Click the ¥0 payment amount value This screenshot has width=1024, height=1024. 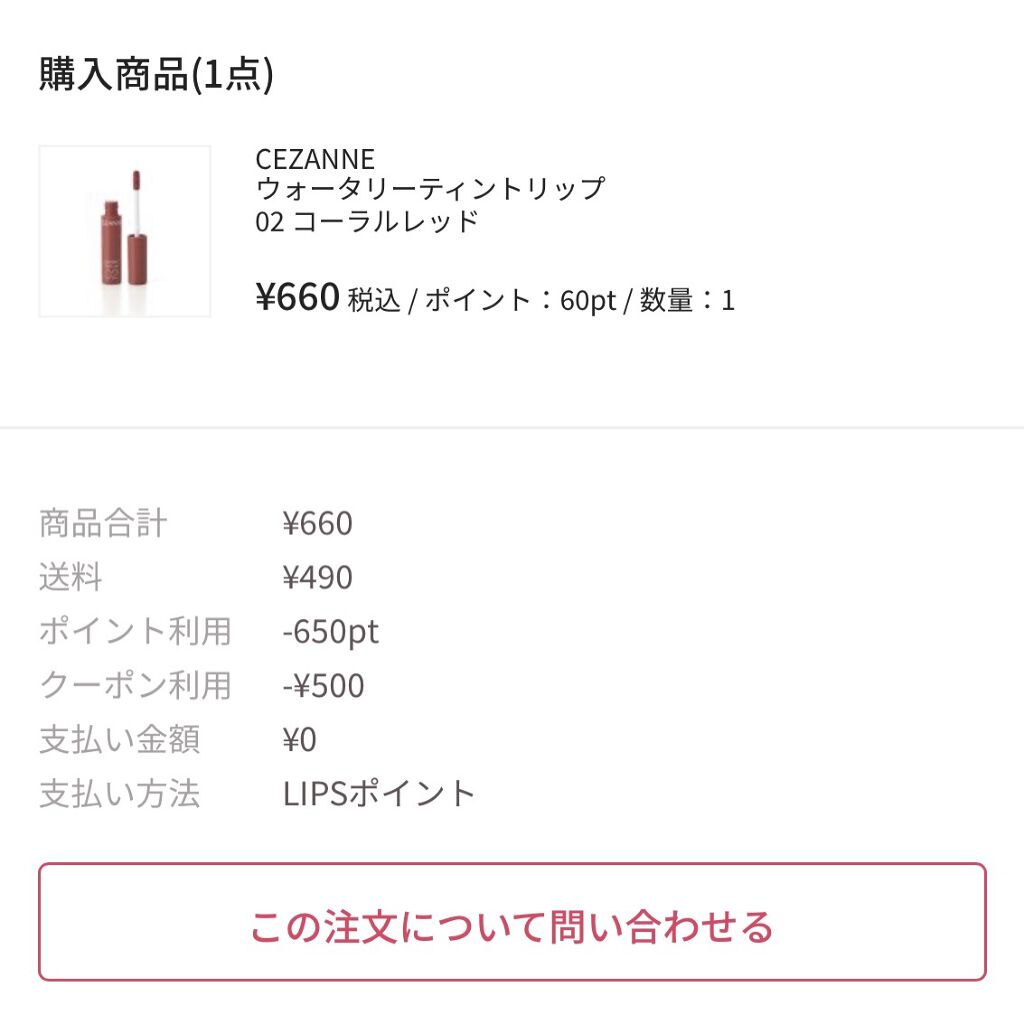299,739
